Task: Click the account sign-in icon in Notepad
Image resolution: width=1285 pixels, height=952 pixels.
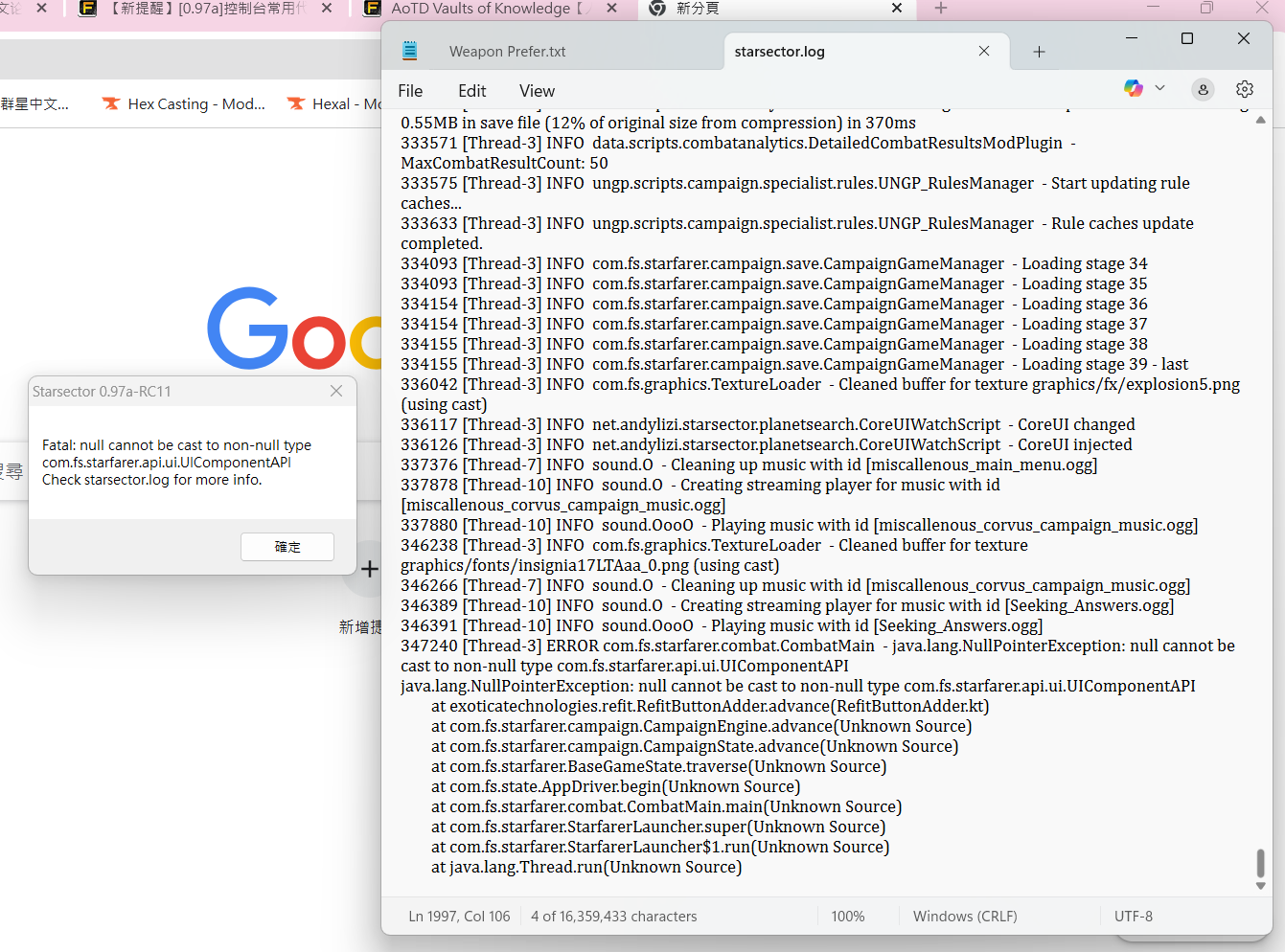Action: click(x=1203, y=88)
